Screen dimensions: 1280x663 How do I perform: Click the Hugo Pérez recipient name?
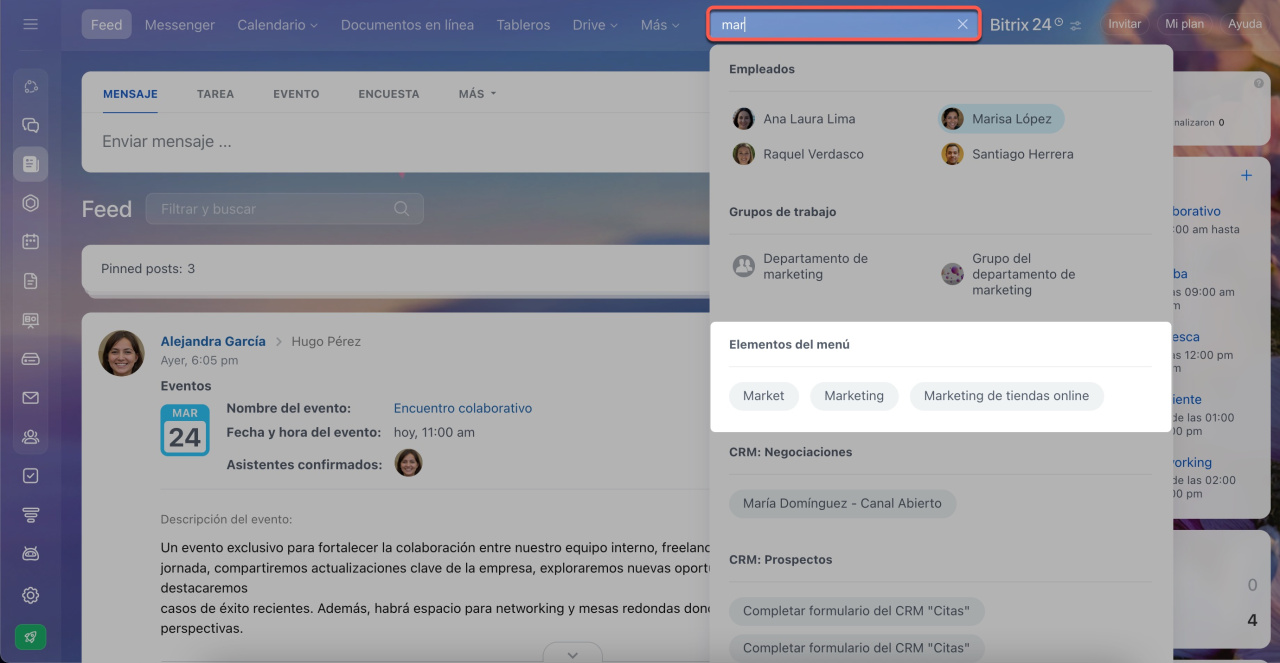click(x=326, y=341)
